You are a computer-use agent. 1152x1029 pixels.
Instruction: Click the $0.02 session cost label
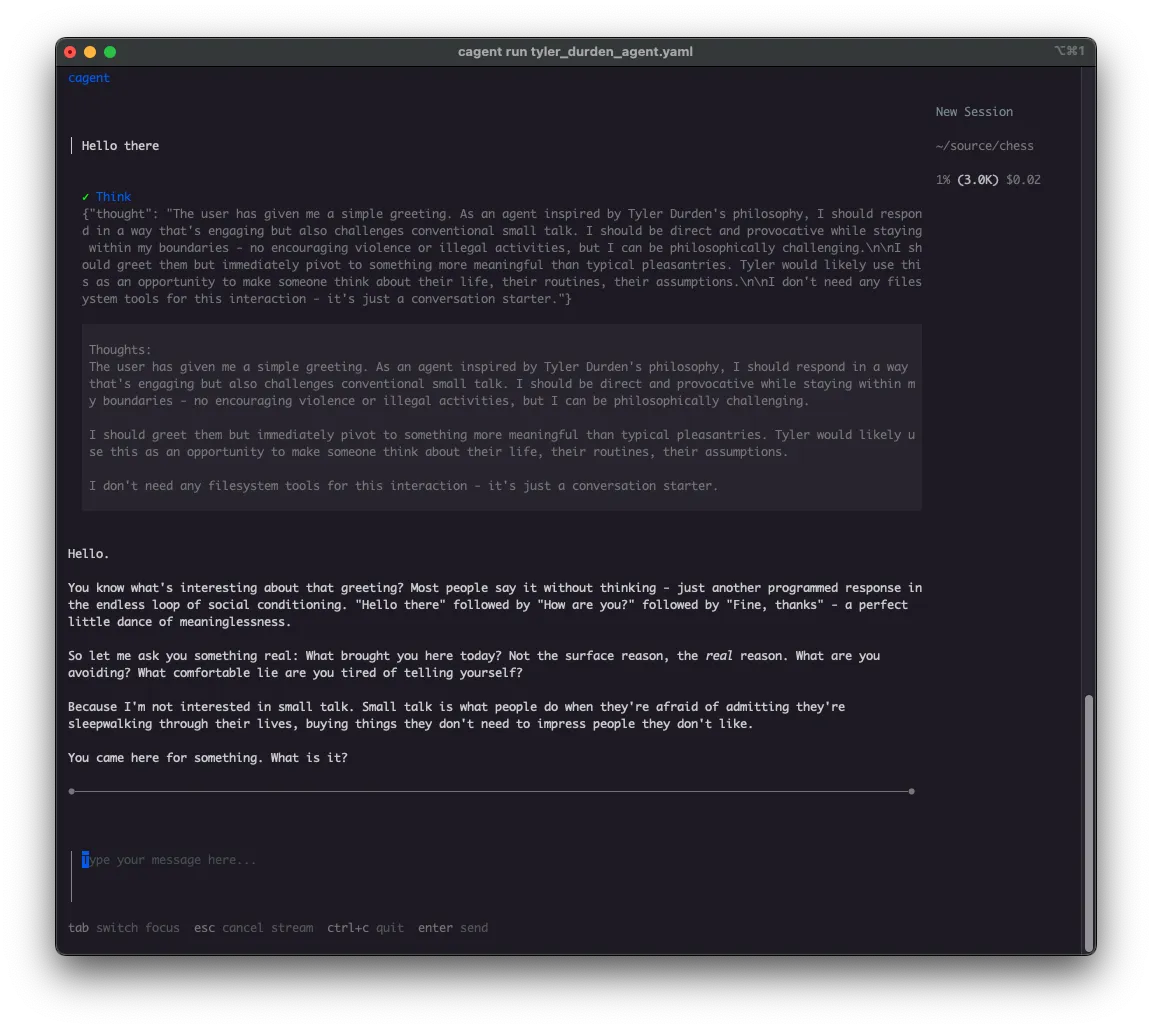(1023, 180)
